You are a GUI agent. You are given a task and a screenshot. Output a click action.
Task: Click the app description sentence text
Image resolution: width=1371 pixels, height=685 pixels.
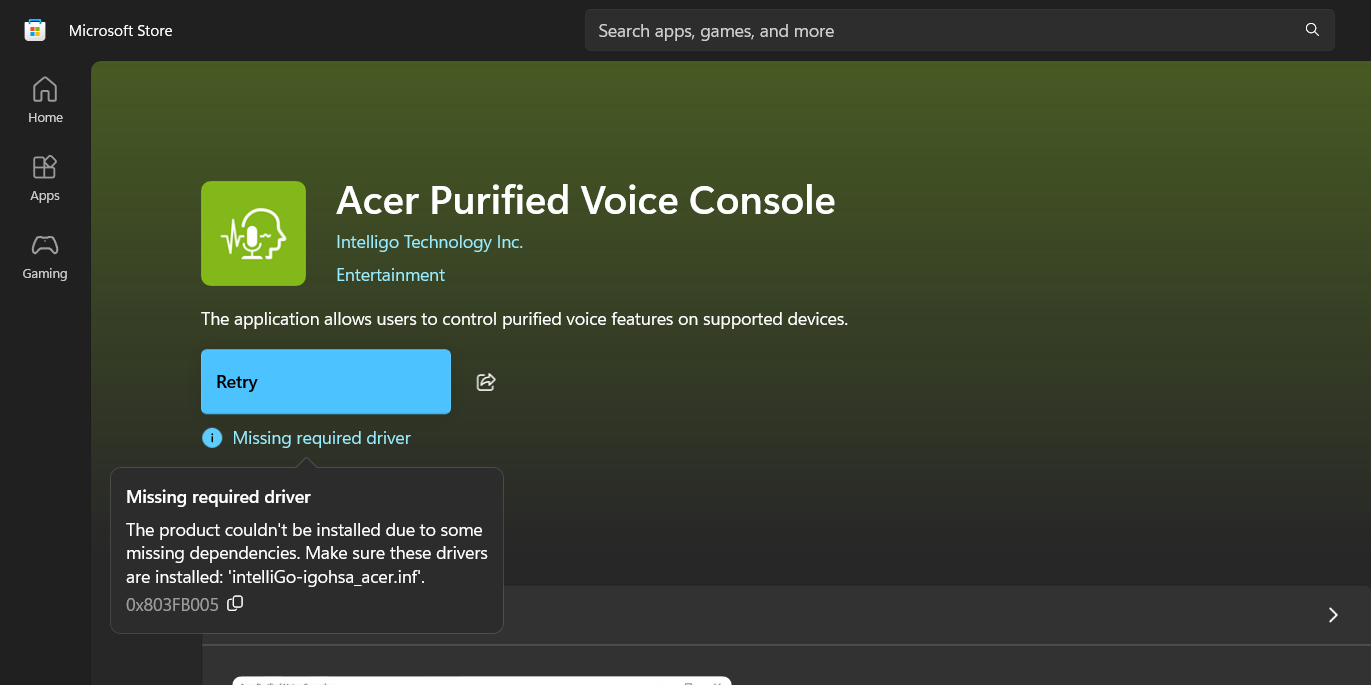(x=524, y=319)
